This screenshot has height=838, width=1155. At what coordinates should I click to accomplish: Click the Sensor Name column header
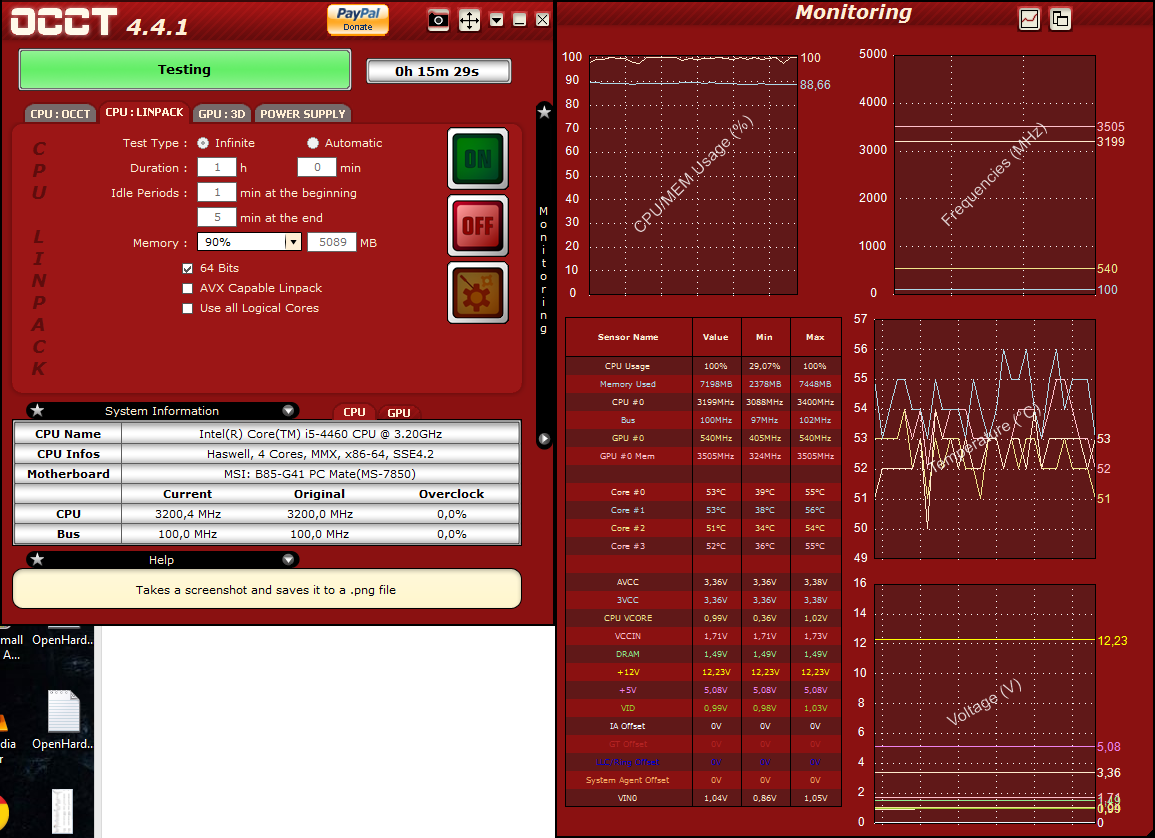click(x=628, y=337)
